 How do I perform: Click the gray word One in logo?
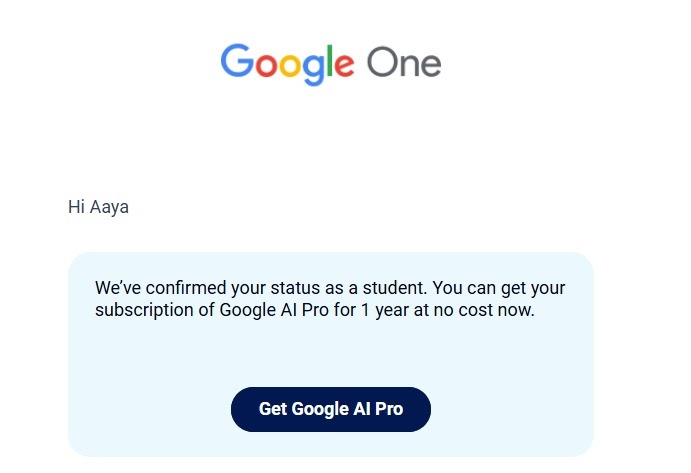[404, 63]
